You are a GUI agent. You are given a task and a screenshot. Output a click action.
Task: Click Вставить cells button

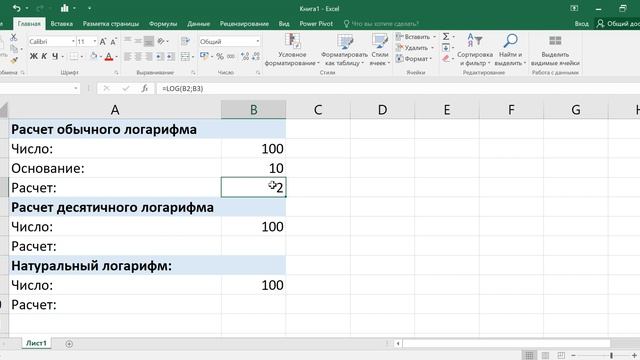click(416, 37)
